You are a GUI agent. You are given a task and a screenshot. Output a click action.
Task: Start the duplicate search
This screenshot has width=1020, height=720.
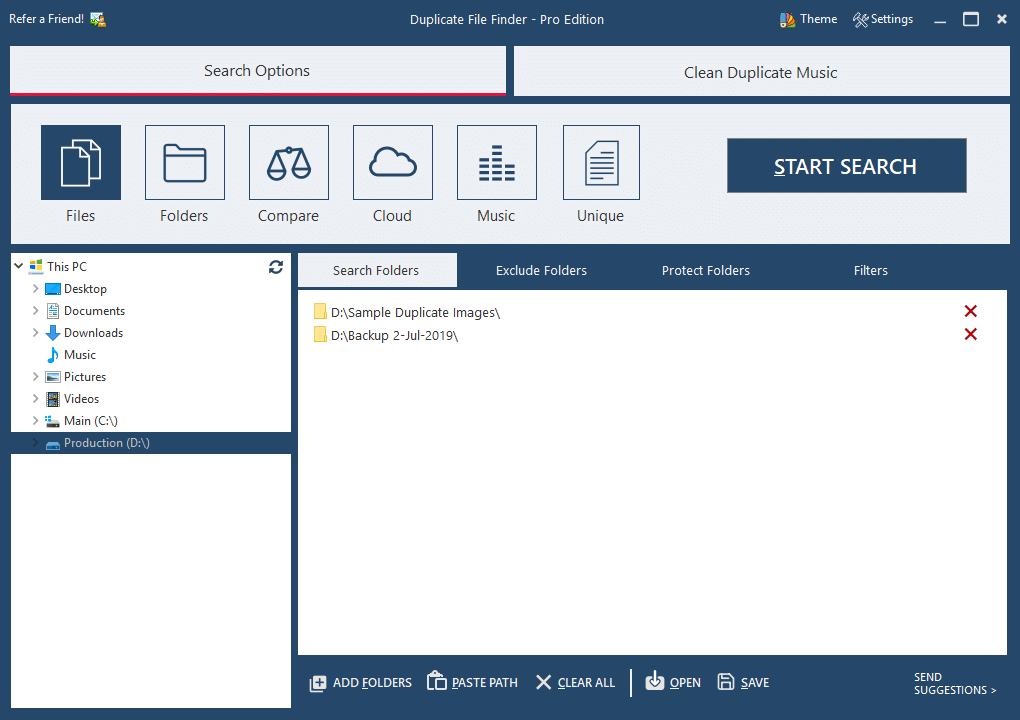pyautogui.click(x=846, y=166)
